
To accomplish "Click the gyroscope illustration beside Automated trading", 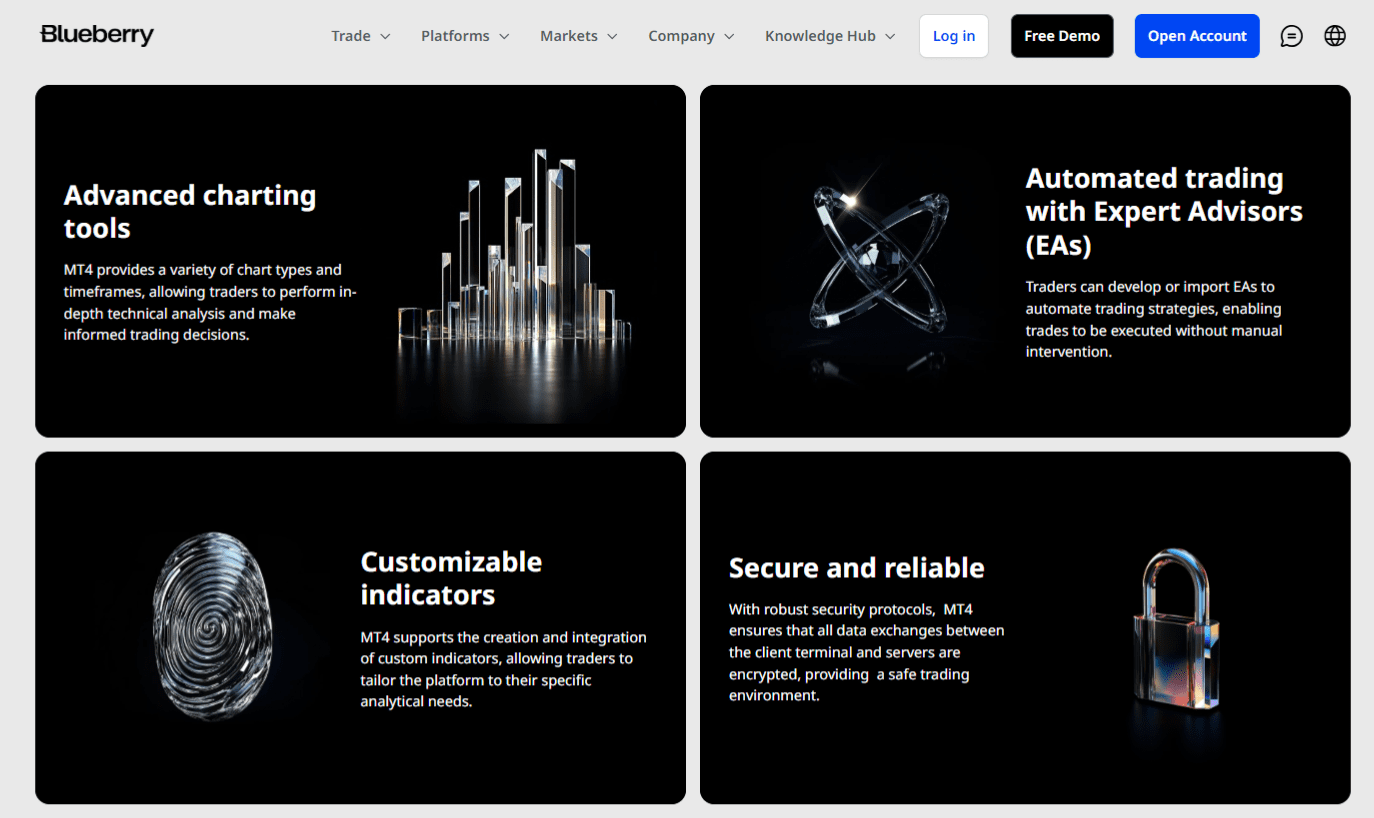I will (x=880, y=260).
